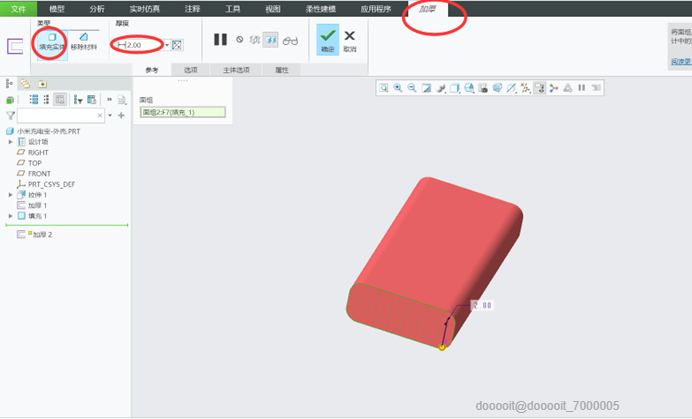Open the 主体选项 (Body Options) tab
The width and height of the screenshot is (692, 419).
click(236, 70)
